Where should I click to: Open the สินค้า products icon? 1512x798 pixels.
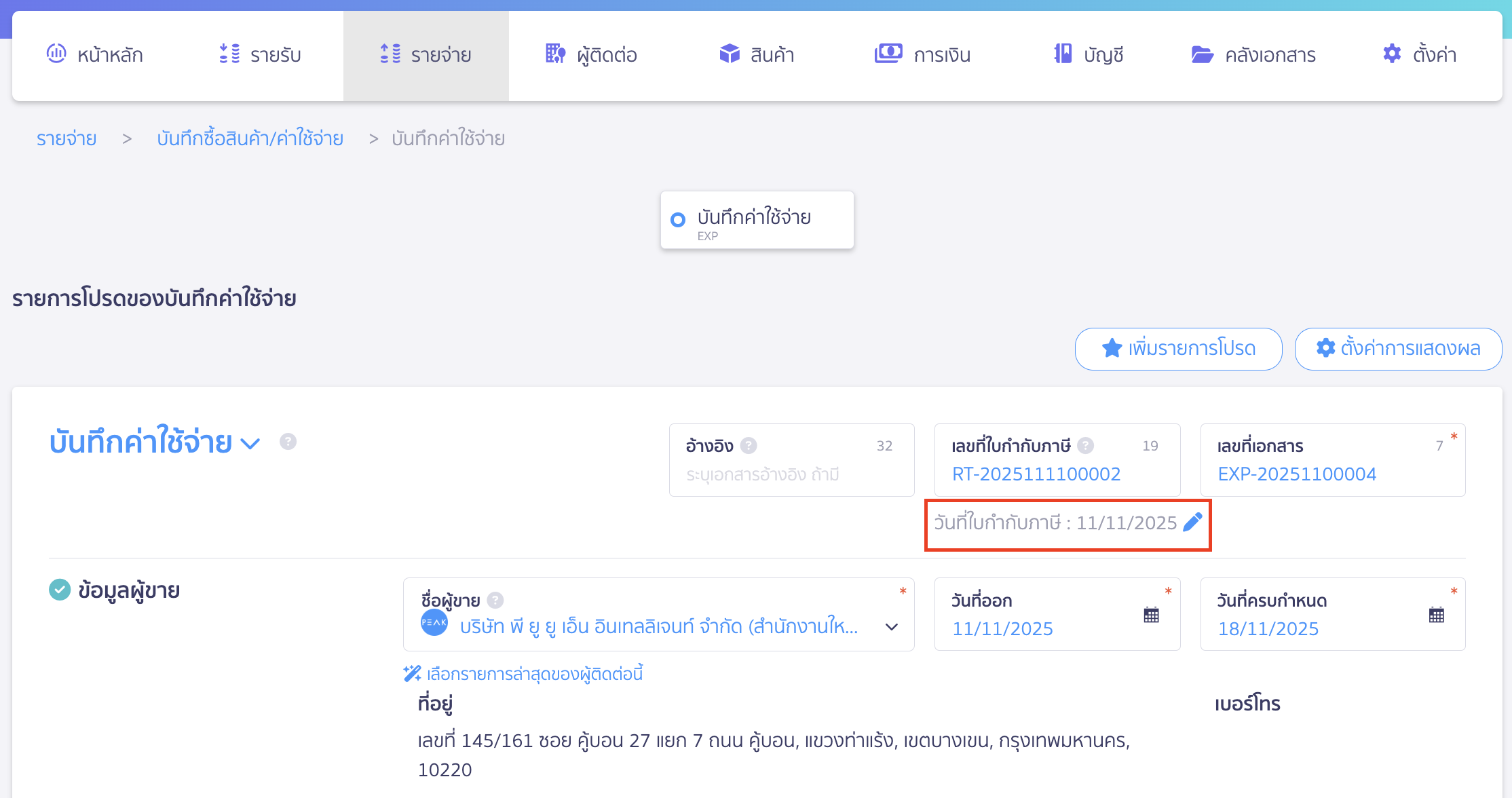click(728, 53)
